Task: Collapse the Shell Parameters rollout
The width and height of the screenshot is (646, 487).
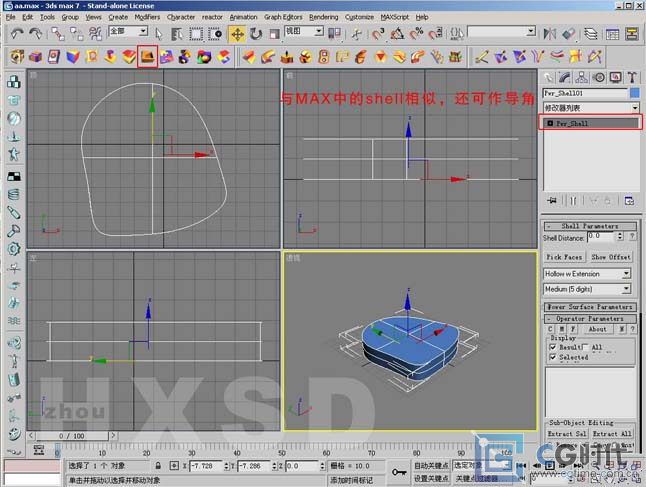Action: [590, 226]
